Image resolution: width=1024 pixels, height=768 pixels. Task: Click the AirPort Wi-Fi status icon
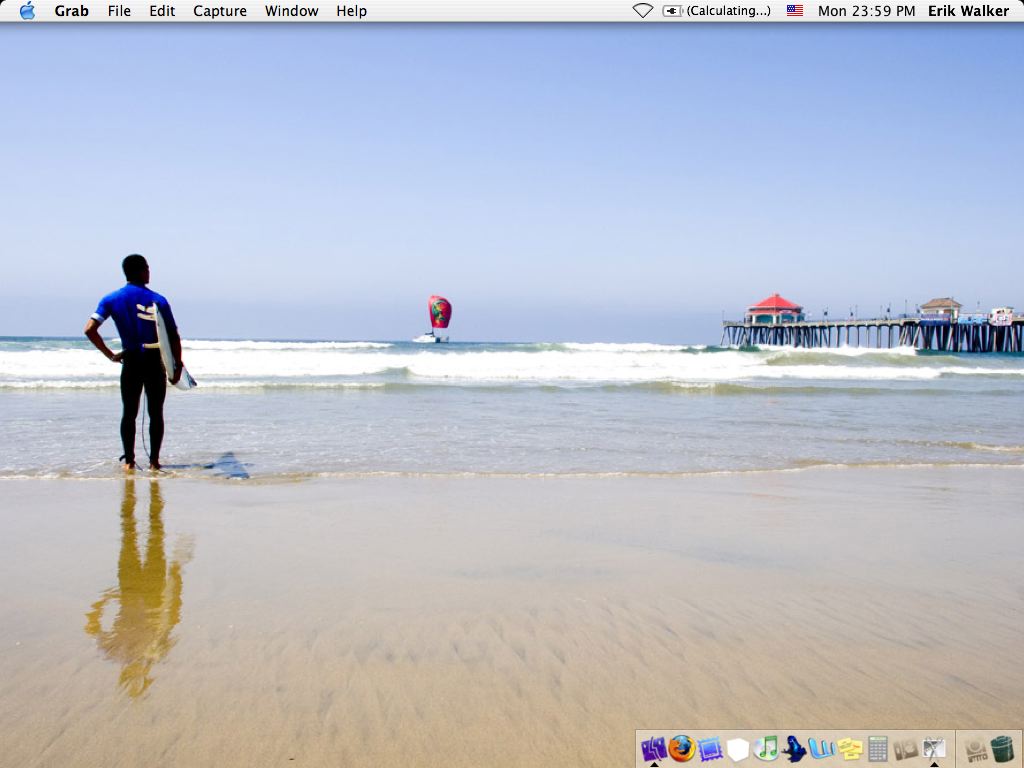pyautogui.click(x=643, y=10)
